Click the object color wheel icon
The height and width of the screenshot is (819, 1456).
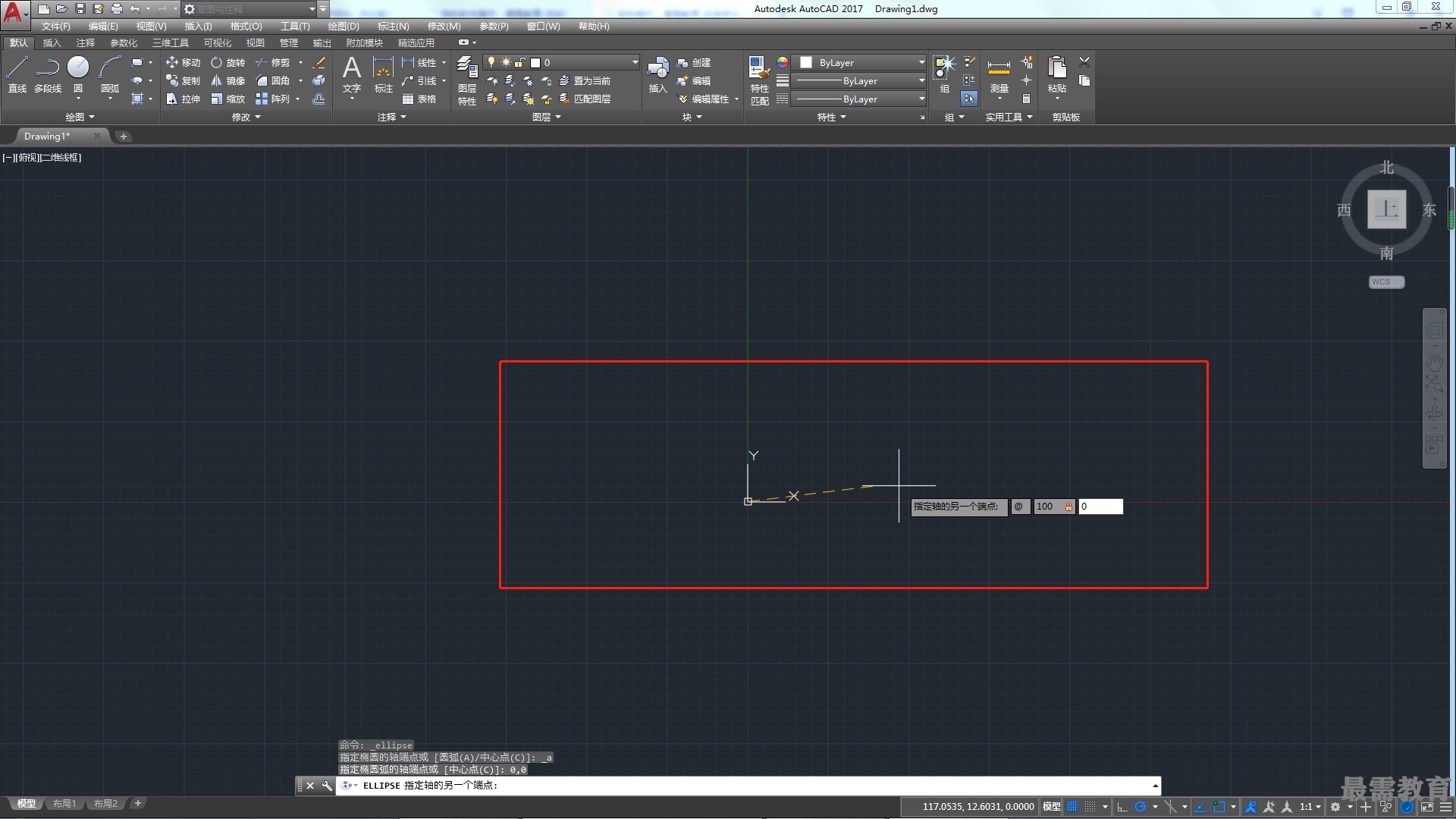pos(783,63)
